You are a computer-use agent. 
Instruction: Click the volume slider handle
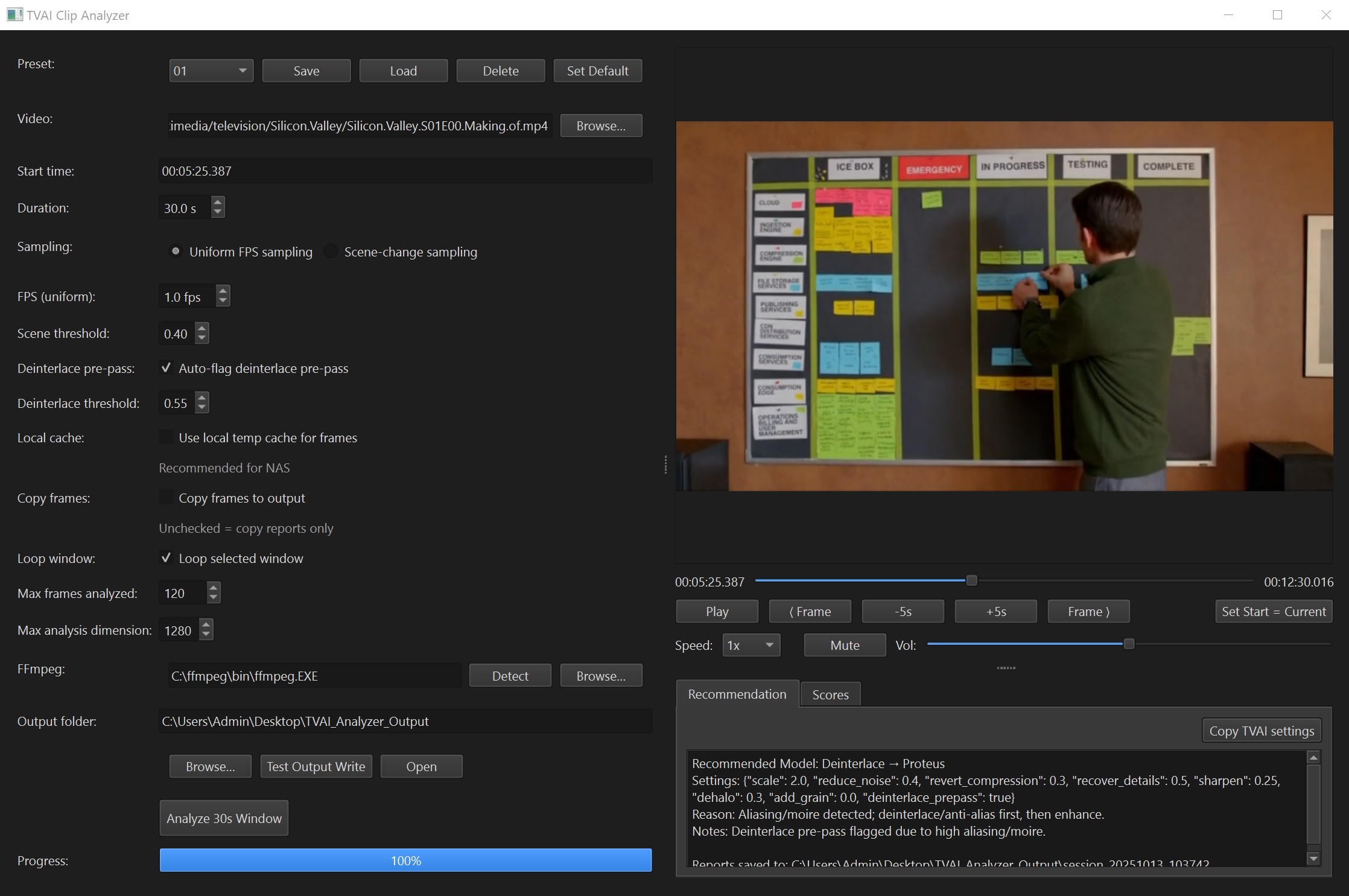point(1129,644)
